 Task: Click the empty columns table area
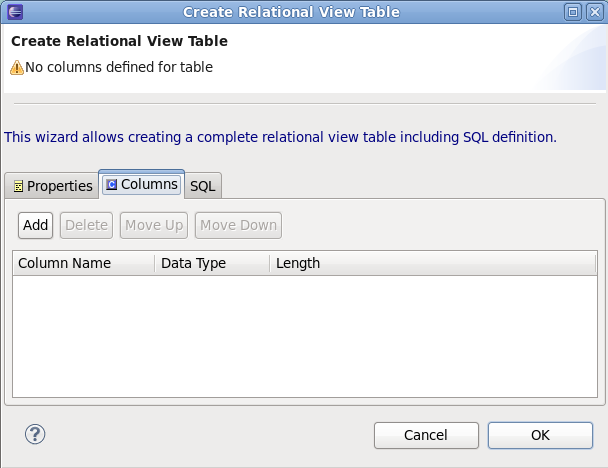[x=304, y=335]
